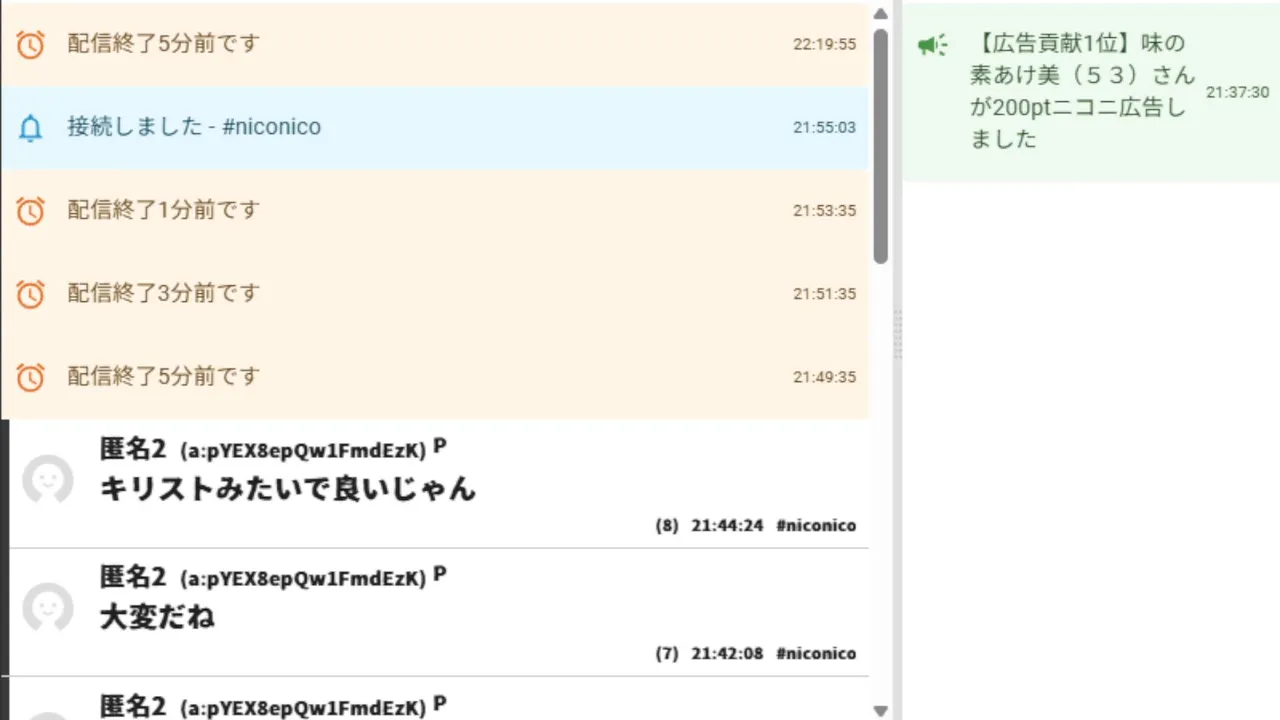Click the 22:19:55 timestamp
This screenshot has width=1280, height=720.
tap(825, 45)
